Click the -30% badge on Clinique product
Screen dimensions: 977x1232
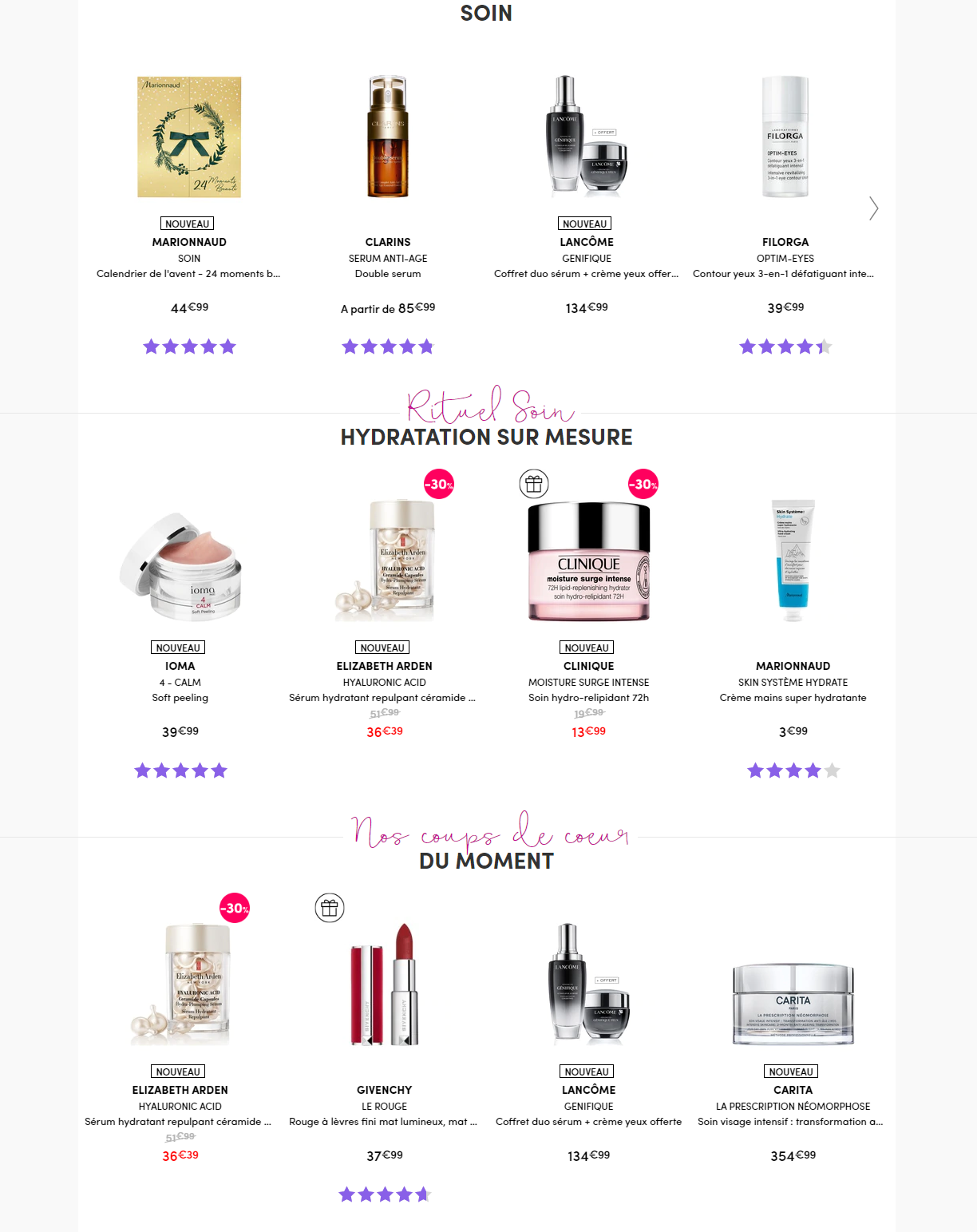click(x=643, y=484)
